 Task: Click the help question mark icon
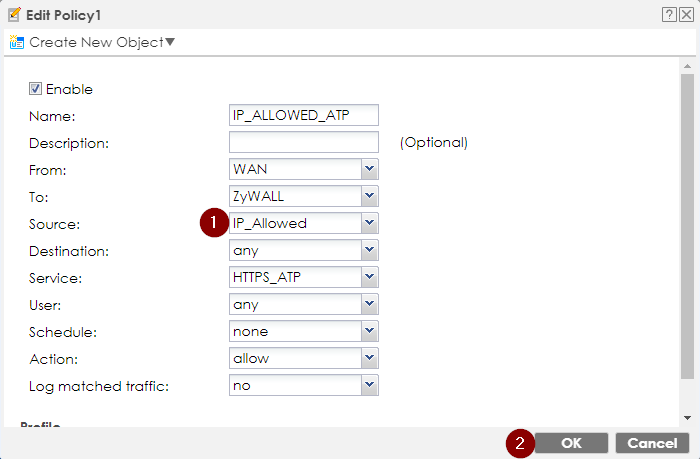[x=667, y=15]
